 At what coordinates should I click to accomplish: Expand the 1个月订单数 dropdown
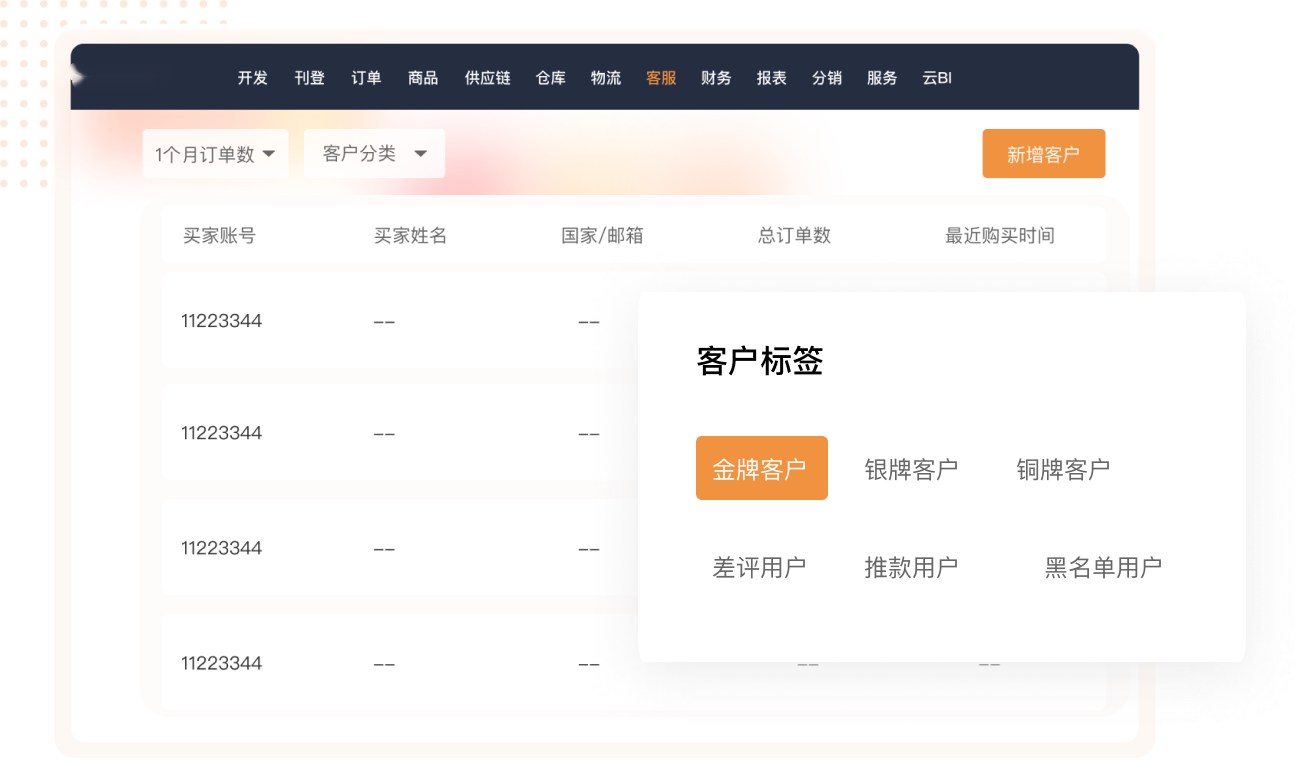(215, 154)
